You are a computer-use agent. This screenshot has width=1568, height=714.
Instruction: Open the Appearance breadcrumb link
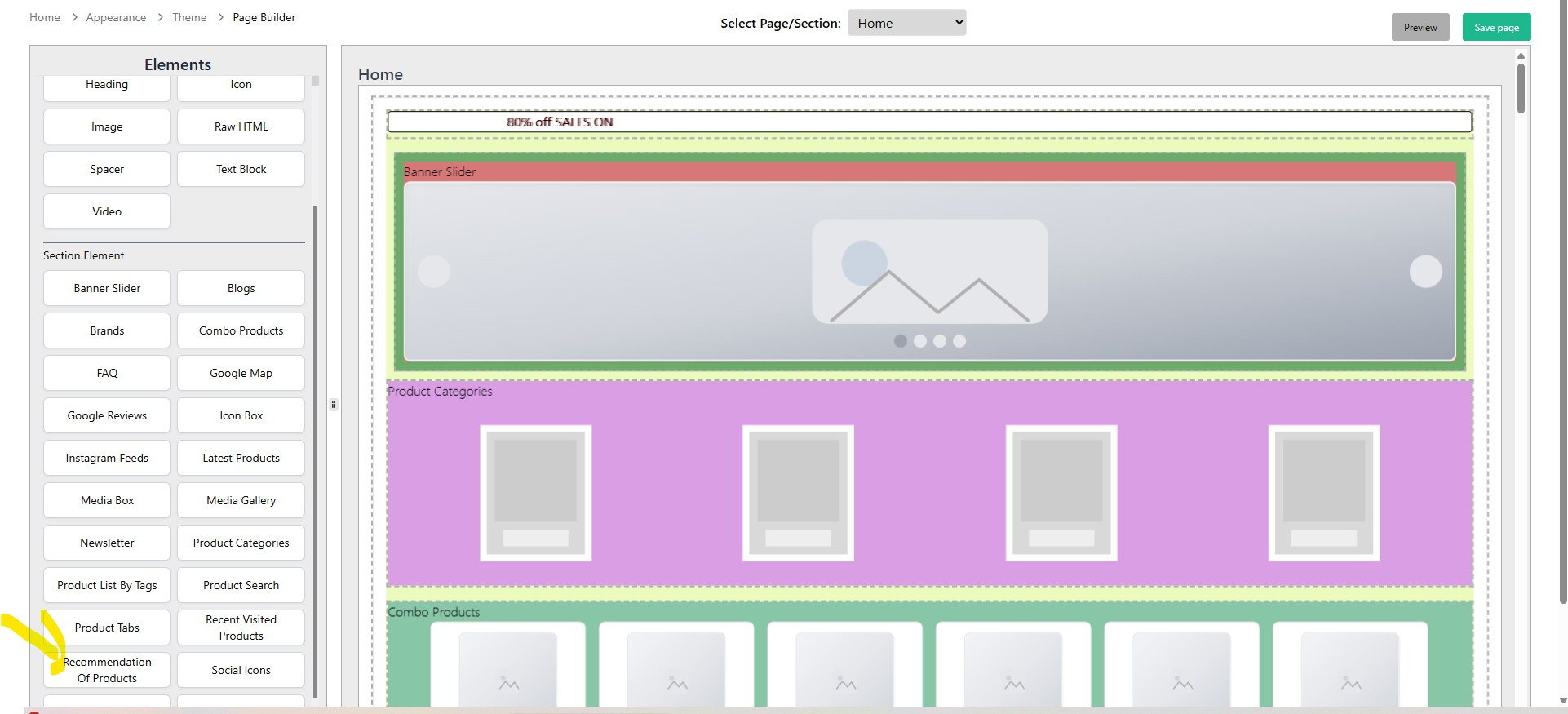click(x=116, y=17)
